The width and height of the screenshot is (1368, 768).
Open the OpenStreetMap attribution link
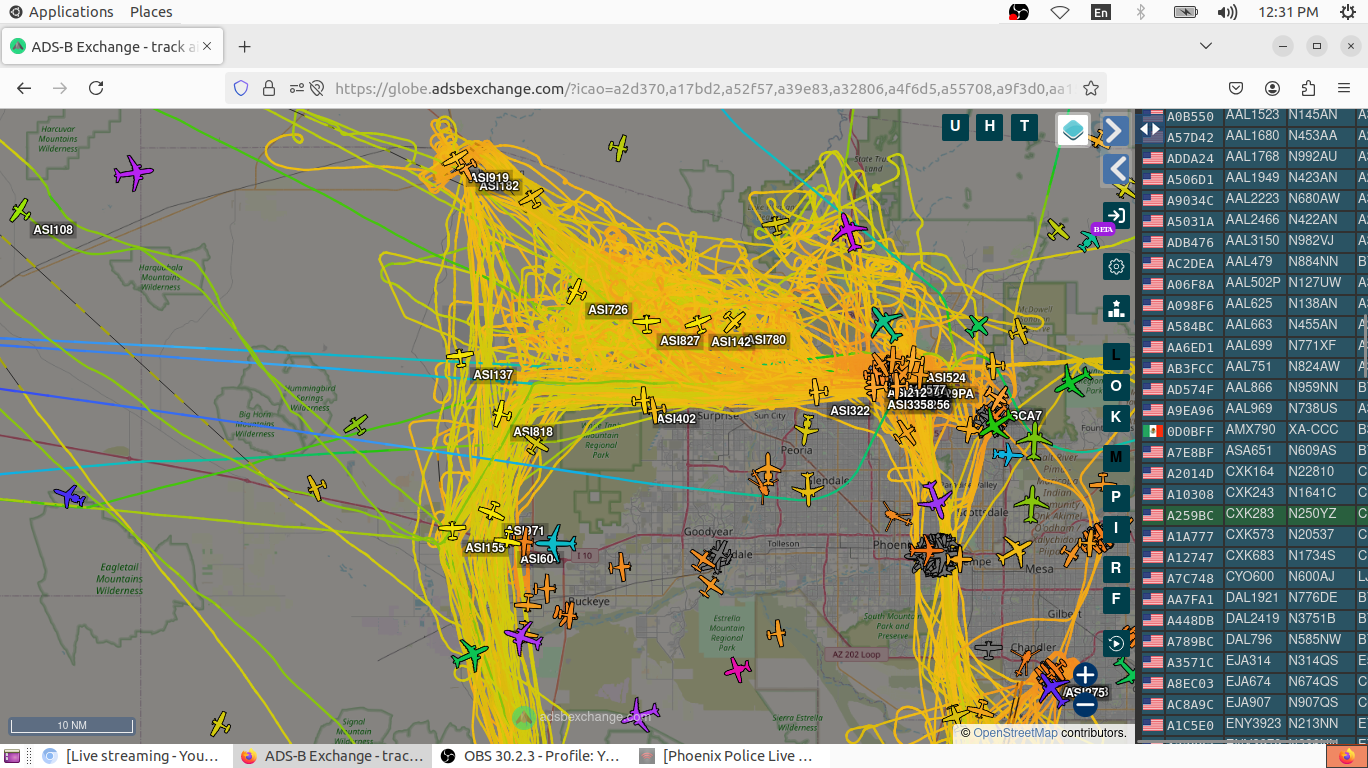1015,733
